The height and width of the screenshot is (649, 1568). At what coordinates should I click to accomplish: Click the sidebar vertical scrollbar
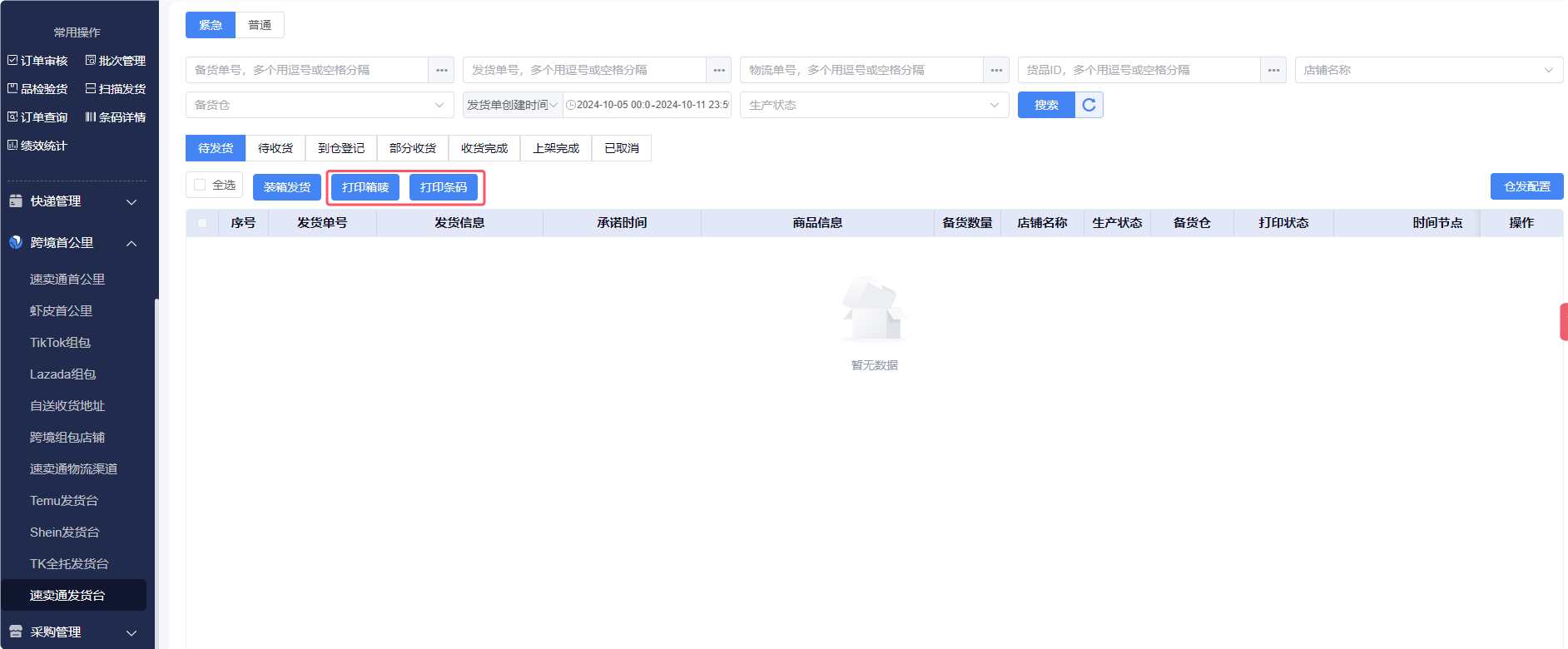(x=156, y=473)
